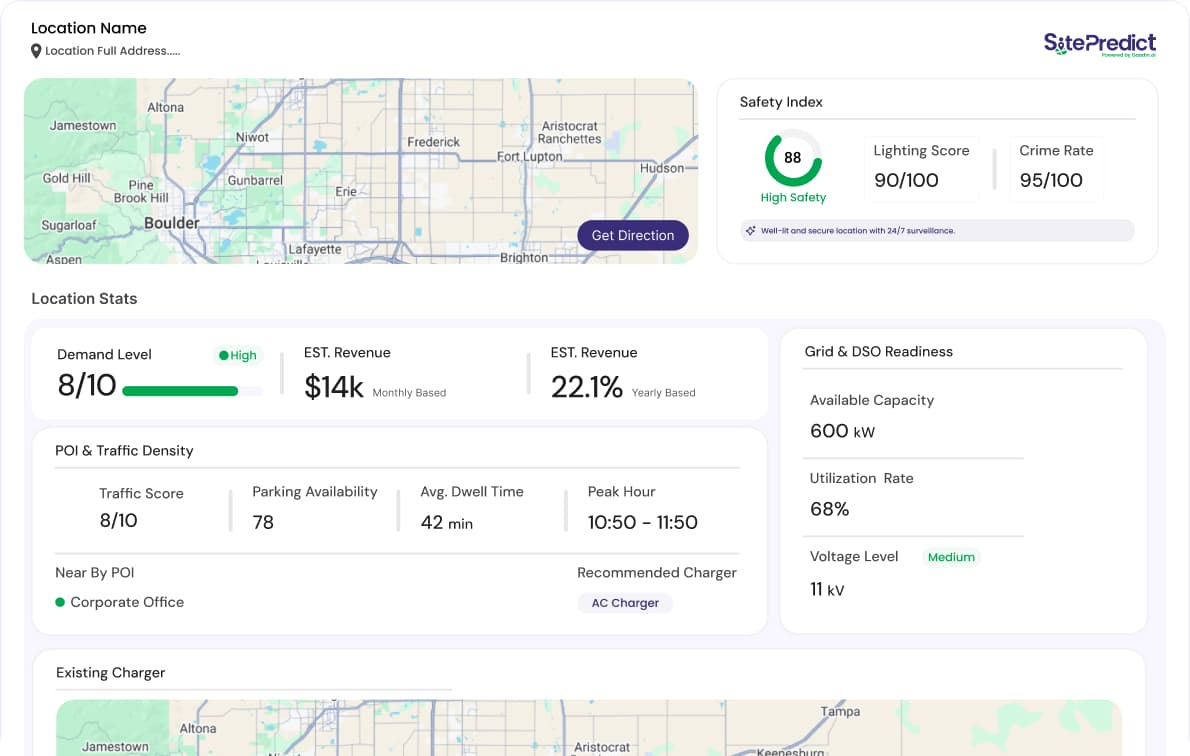This screenshot has width=1190, height=756.
Task: Click the Lighting Score 90/100 value
Action: click(906, 180)
